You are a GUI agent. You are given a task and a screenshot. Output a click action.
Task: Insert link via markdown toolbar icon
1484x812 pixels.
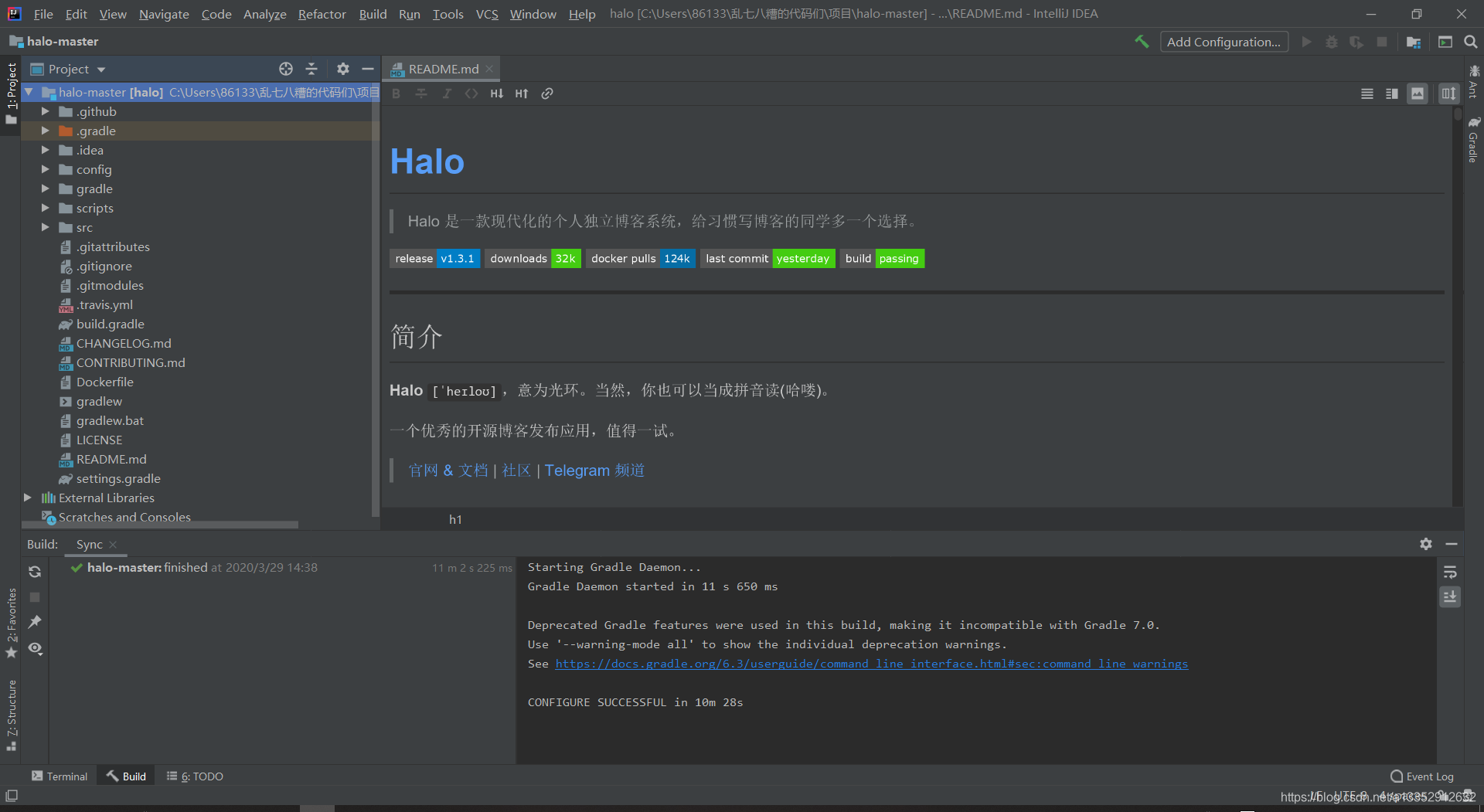point(547,93)
